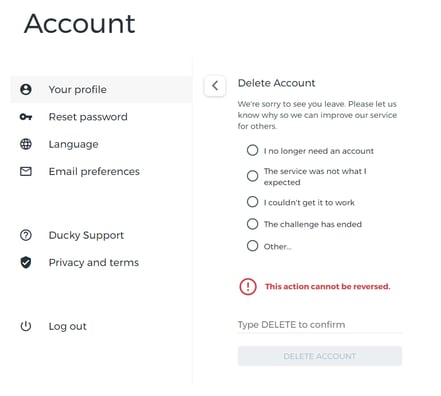The width and height of the screenshot is (441, 396).
Task: Click the shield Privacy icon
Action: pyautogui.click(x=26, y=262)
